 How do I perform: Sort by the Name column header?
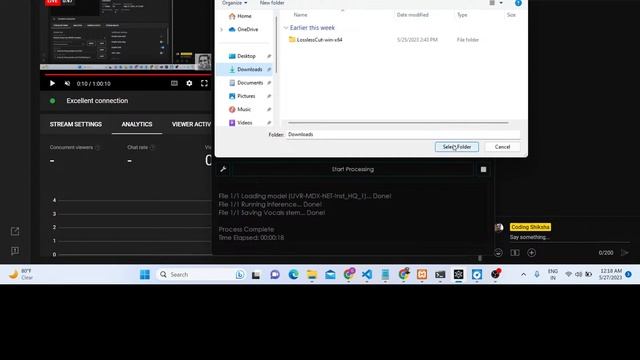coord(300,15)
